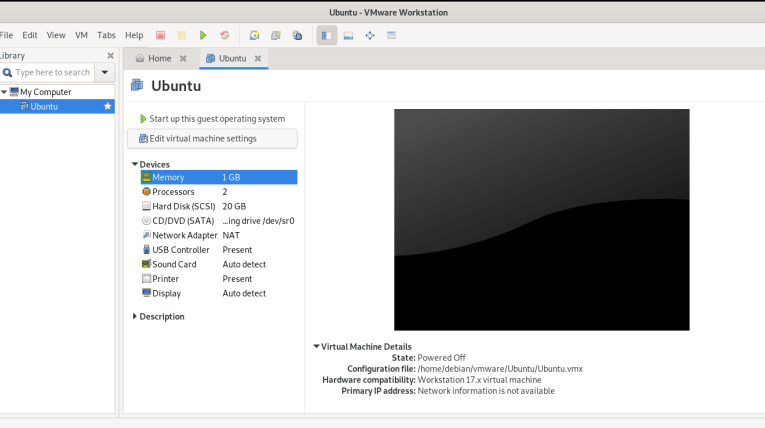Image resolution: width=765 pixels, height=428 pixels.
Task: Click the library search input field
Action: pyautogui.click(x=48, y=72)
